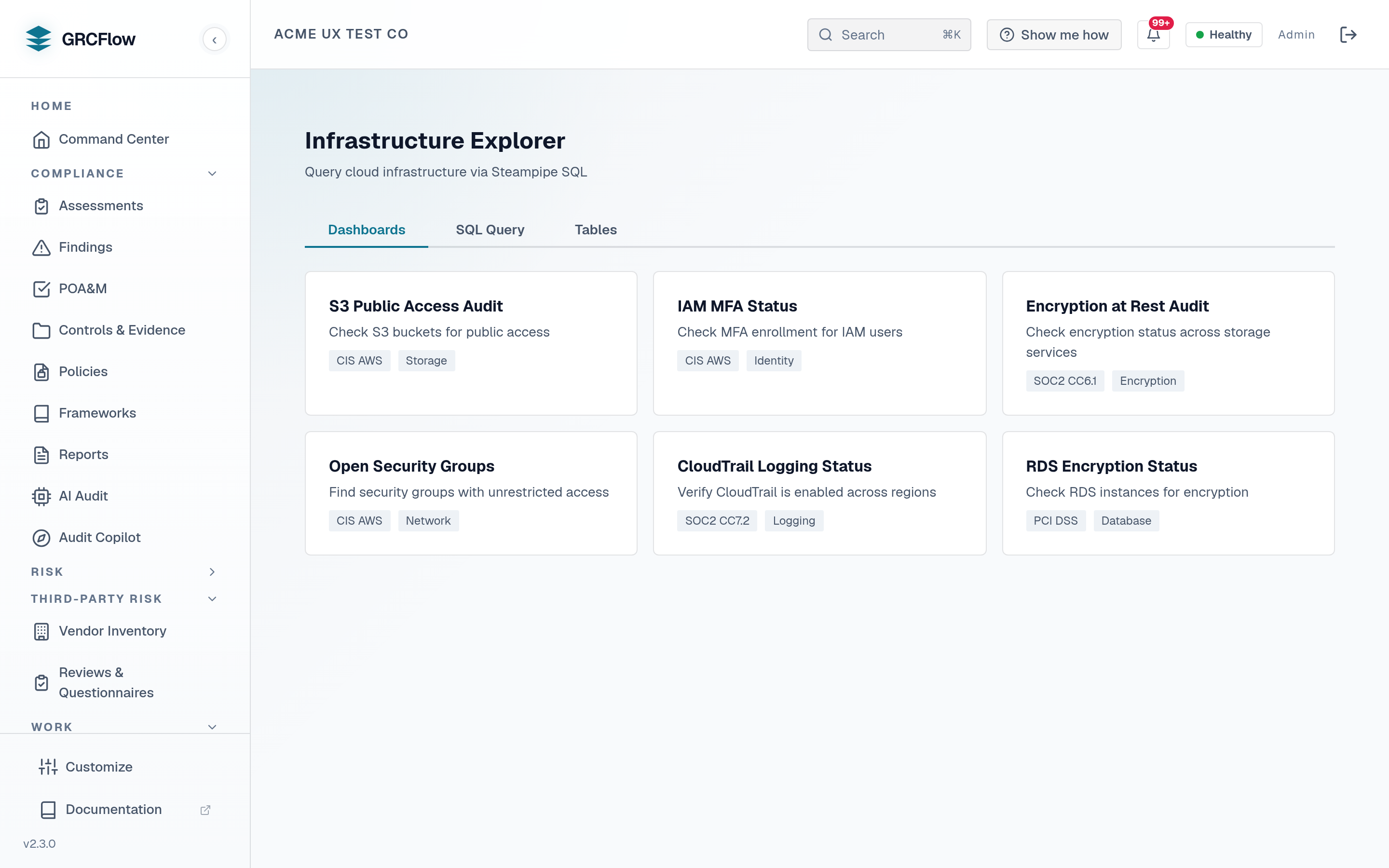Click the Show me how button

(x=1054, y=35)
